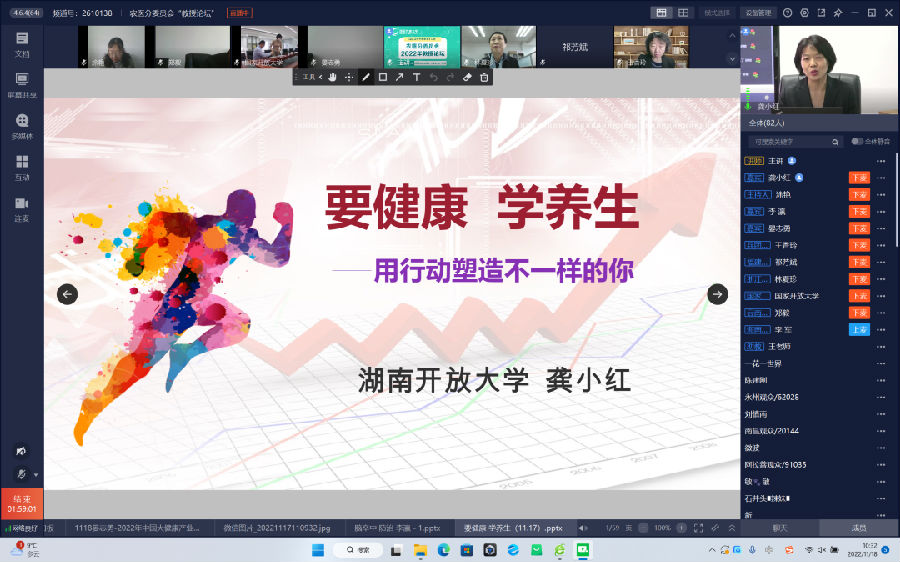Toggle the 全体静音 mute-all switch

857,141
